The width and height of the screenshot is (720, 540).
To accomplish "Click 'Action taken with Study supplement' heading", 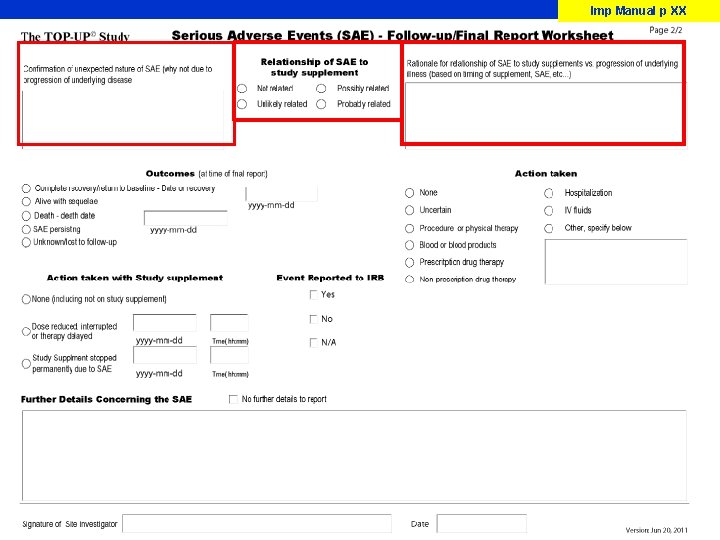I will click(135, 278).
